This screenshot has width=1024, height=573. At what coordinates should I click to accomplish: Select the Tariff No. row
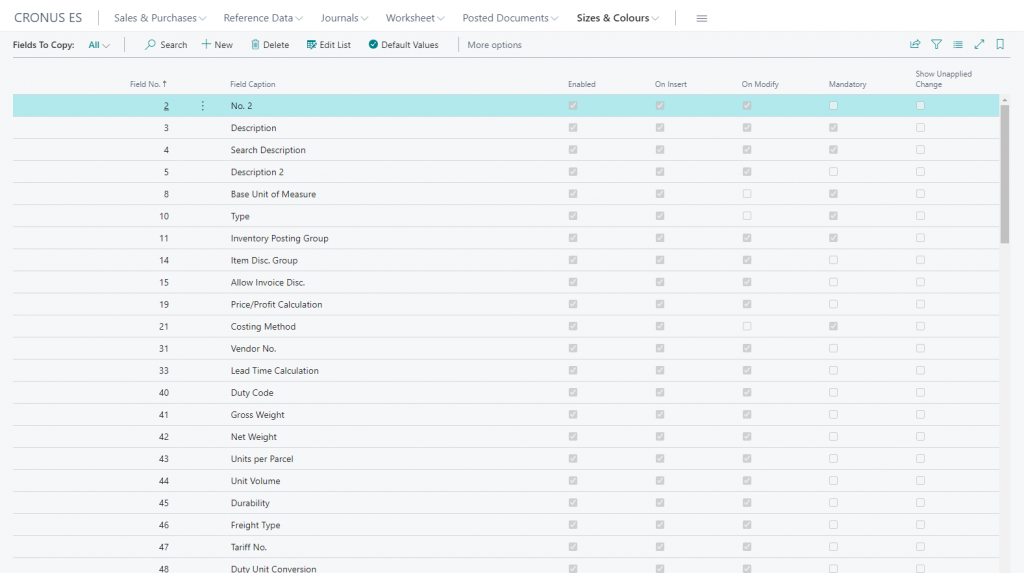click(x=506, y=547)
